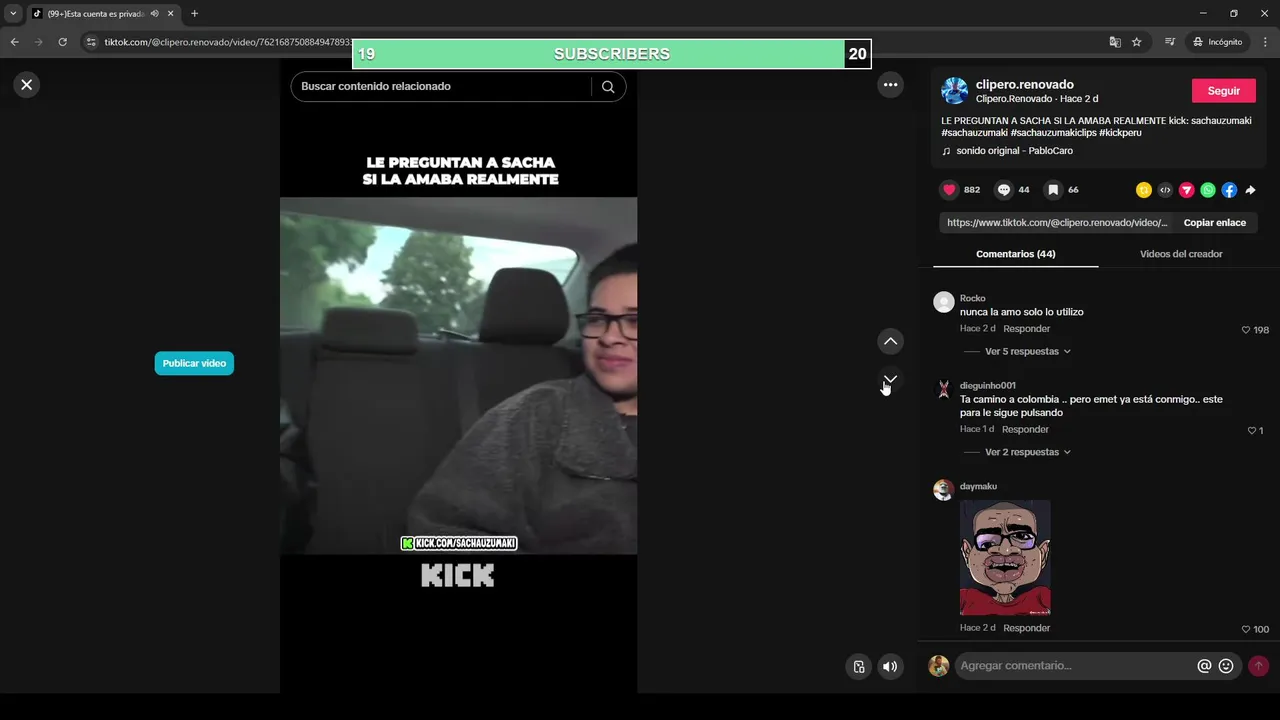Image resolution: width=1280 pixels, height=720 pixels.
Task: Switch to Videos del creador tab
Action: pyautogui.click(x=1181, y=254)
